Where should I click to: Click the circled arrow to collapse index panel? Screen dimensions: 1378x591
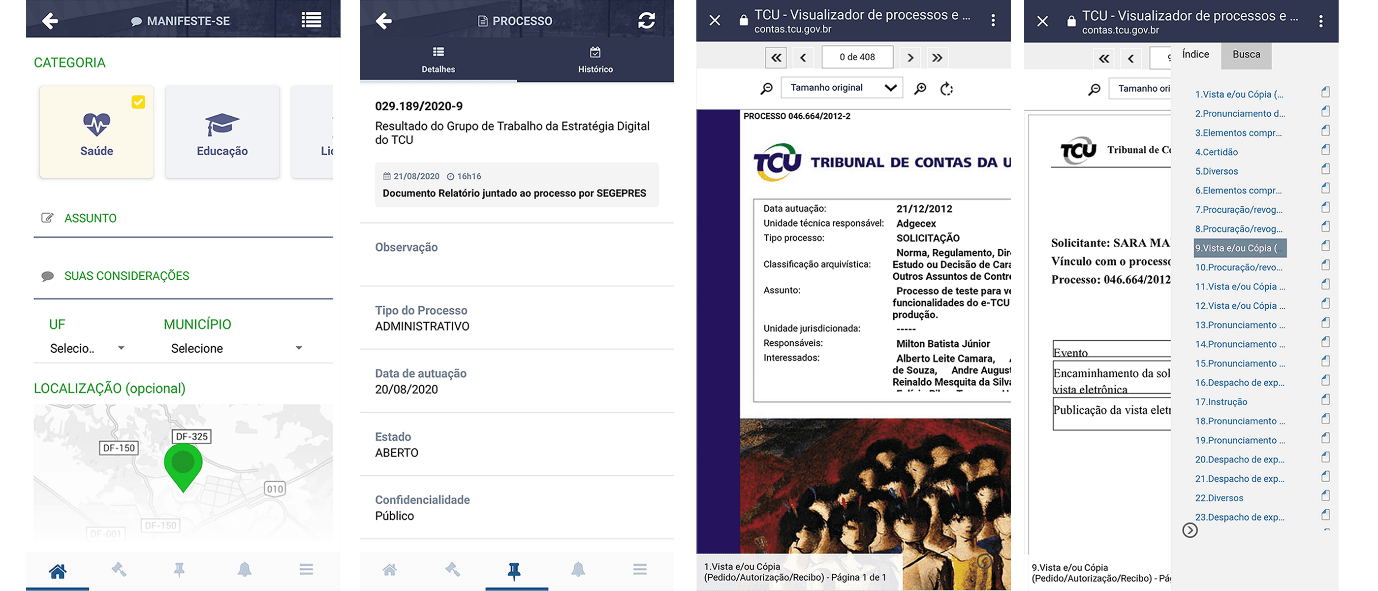pyautogui.click(x=1190, y=530)
